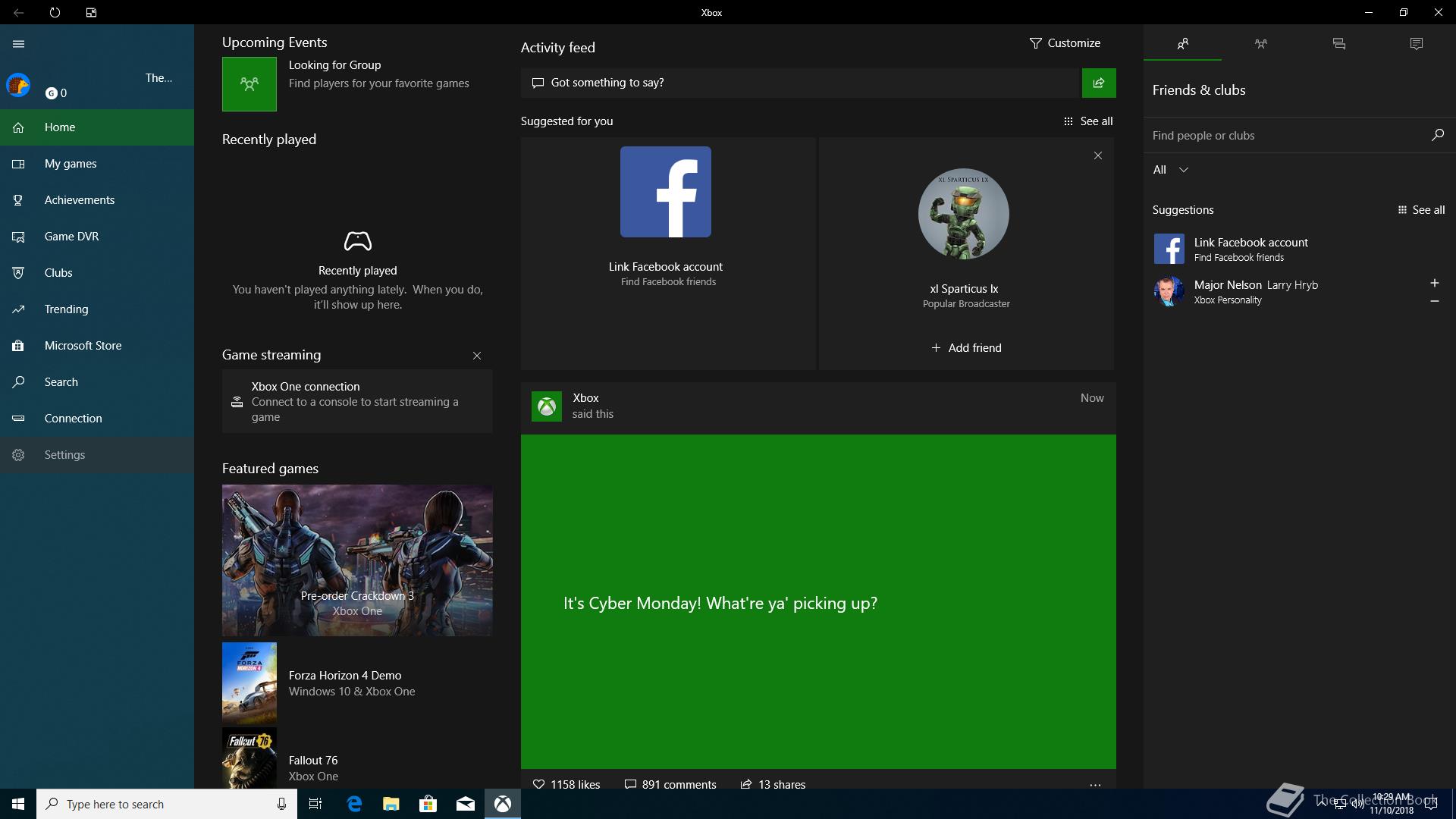
Task: Open Settings in sidebar
Action: [97, 455]
